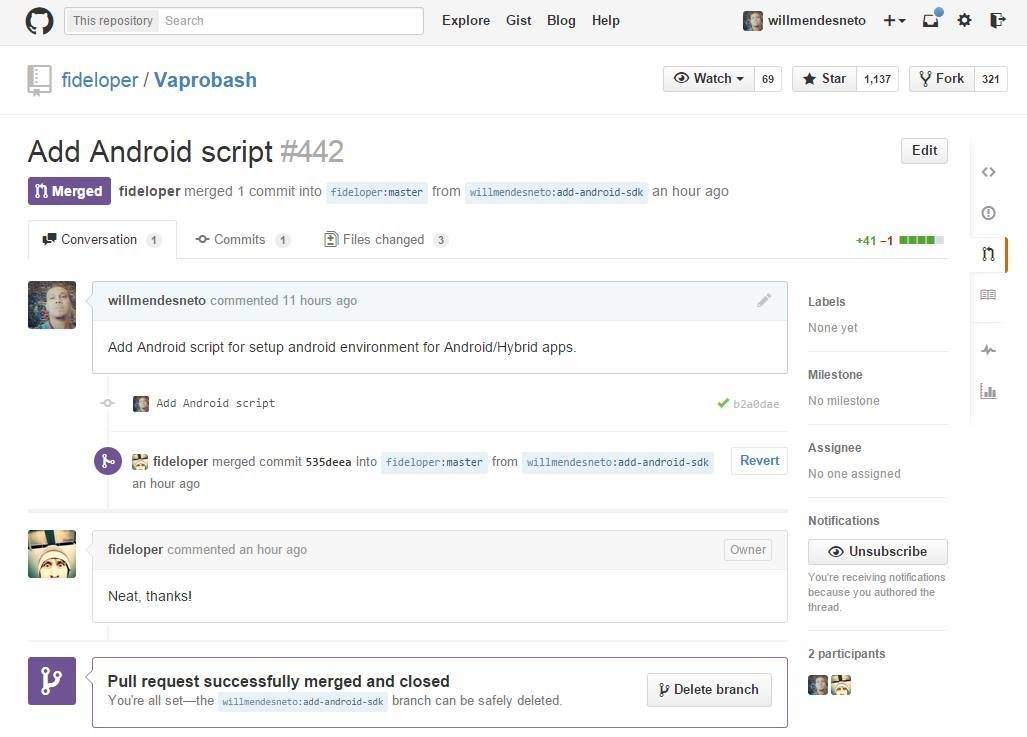Fork the Vaprobash repository
This screenshot has width=1027, height=737.
point(942,79)
